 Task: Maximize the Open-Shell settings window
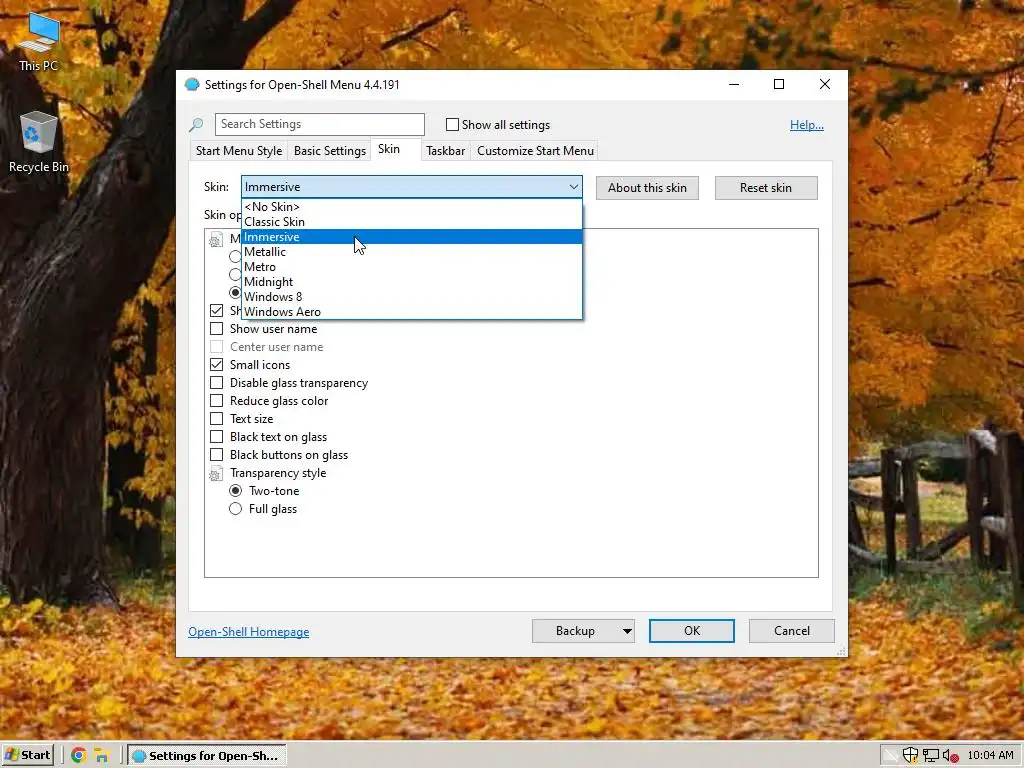pos(779,84)
